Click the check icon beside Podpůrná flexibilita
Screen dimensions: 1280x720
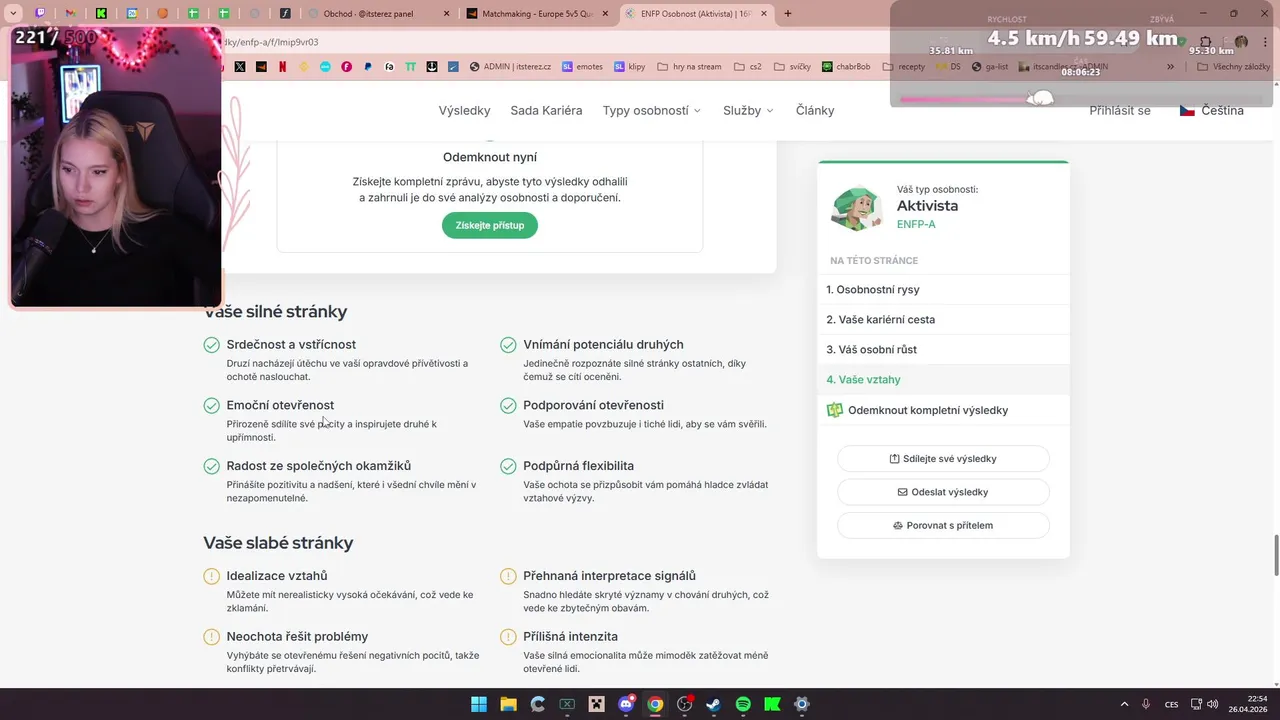tap(508, 466)
